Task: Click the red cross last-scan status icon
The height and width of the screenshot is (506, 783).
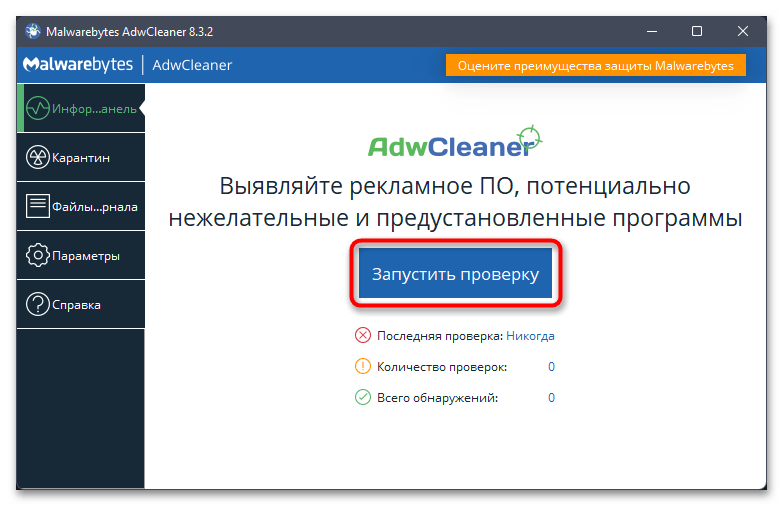Action: [x=363, y=335]
